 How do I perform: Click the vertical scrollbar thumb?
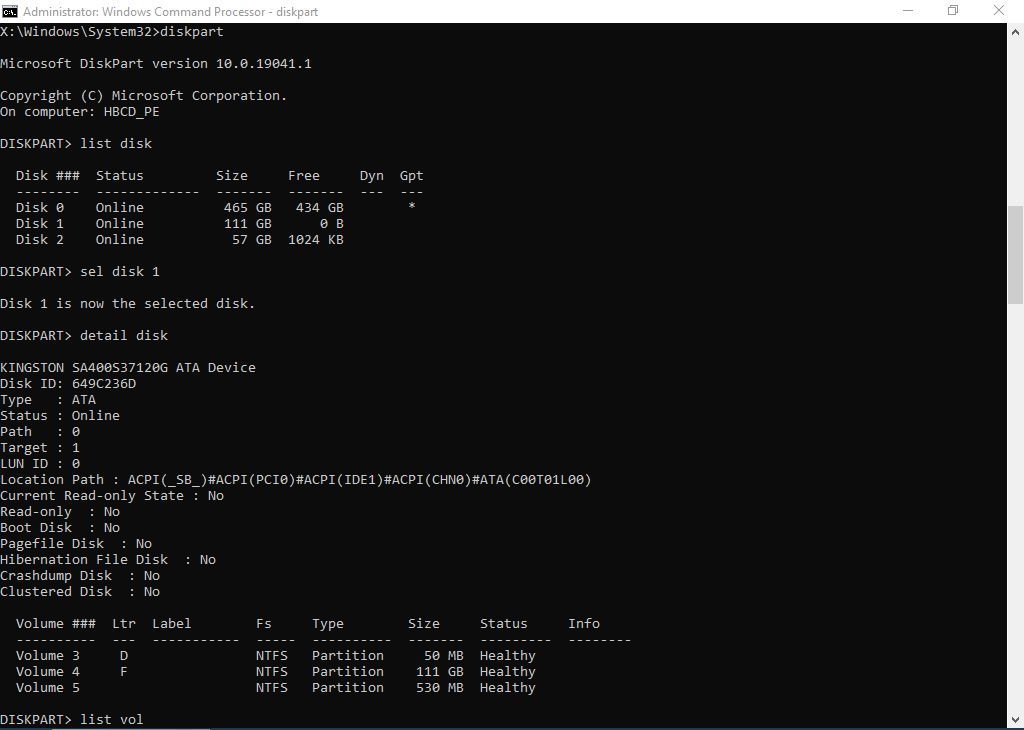tap(1016, 255)
